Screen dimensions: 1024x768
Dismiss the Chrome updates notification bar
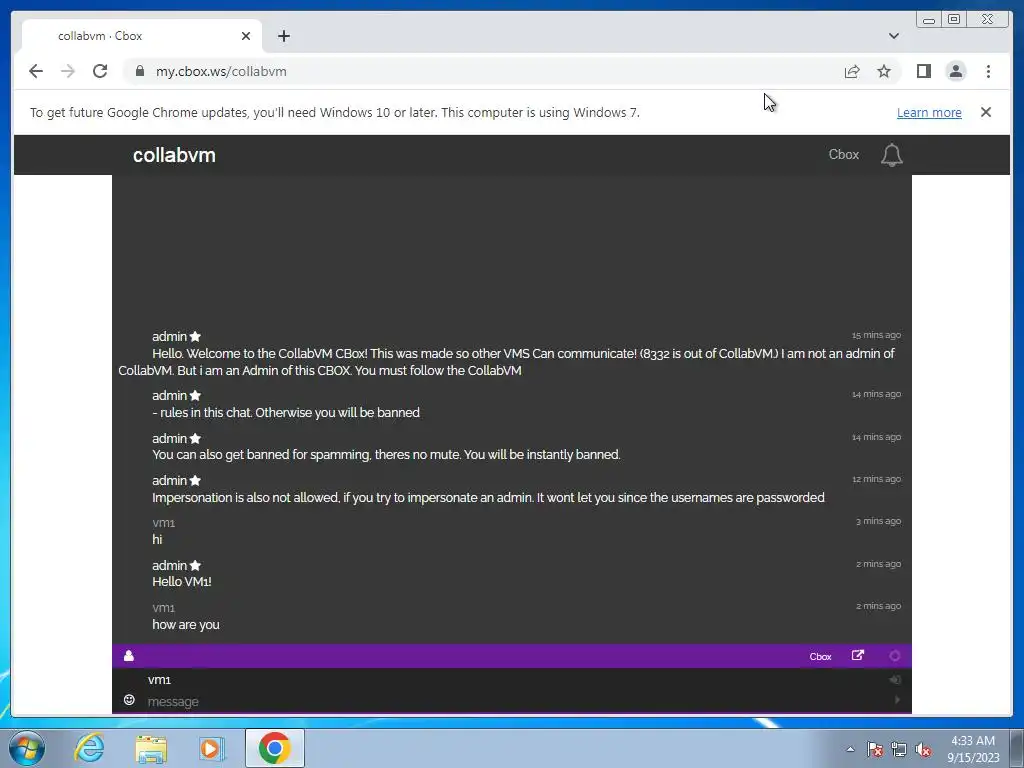(986, 112)
